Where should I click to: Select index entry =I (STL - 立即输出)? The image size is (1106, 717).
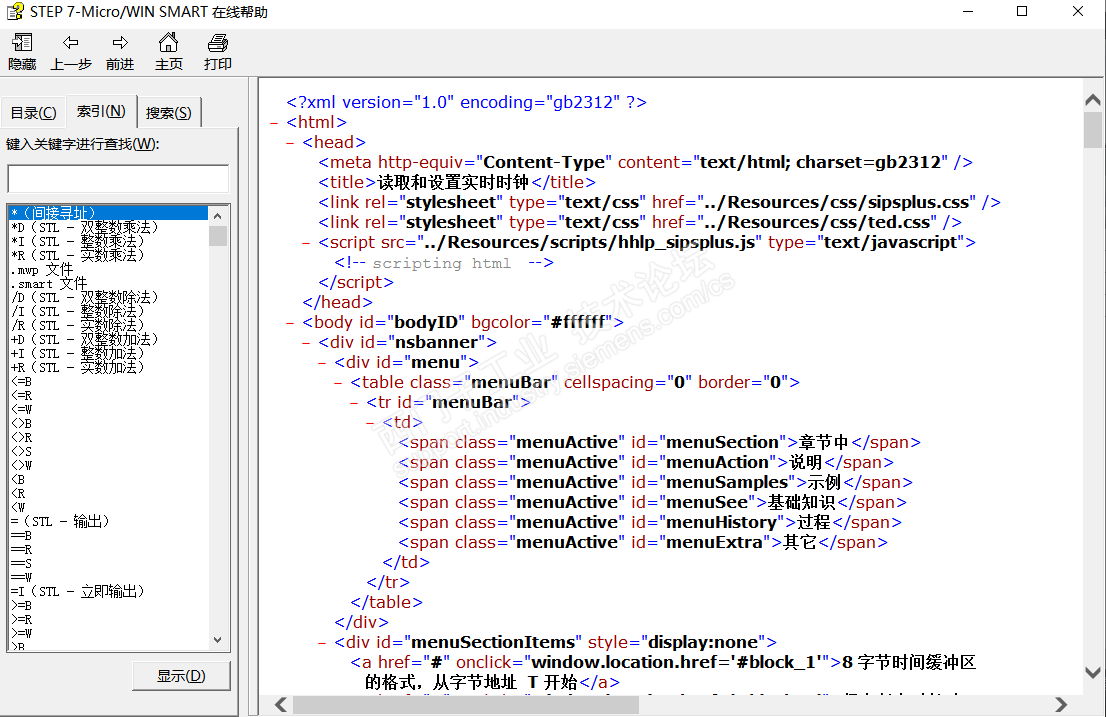coord(78,591)
